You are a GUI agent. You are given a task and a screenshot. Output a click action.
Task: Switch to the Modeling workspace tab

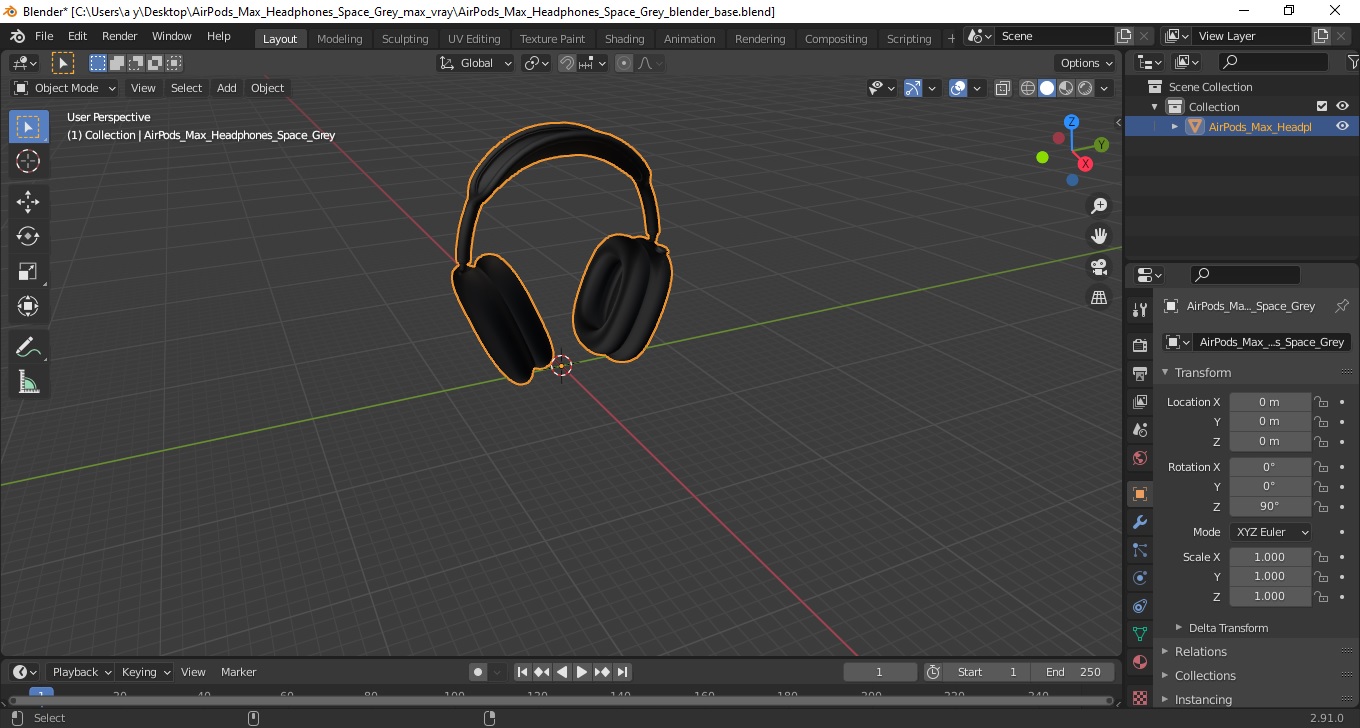(x=339, y=39)
